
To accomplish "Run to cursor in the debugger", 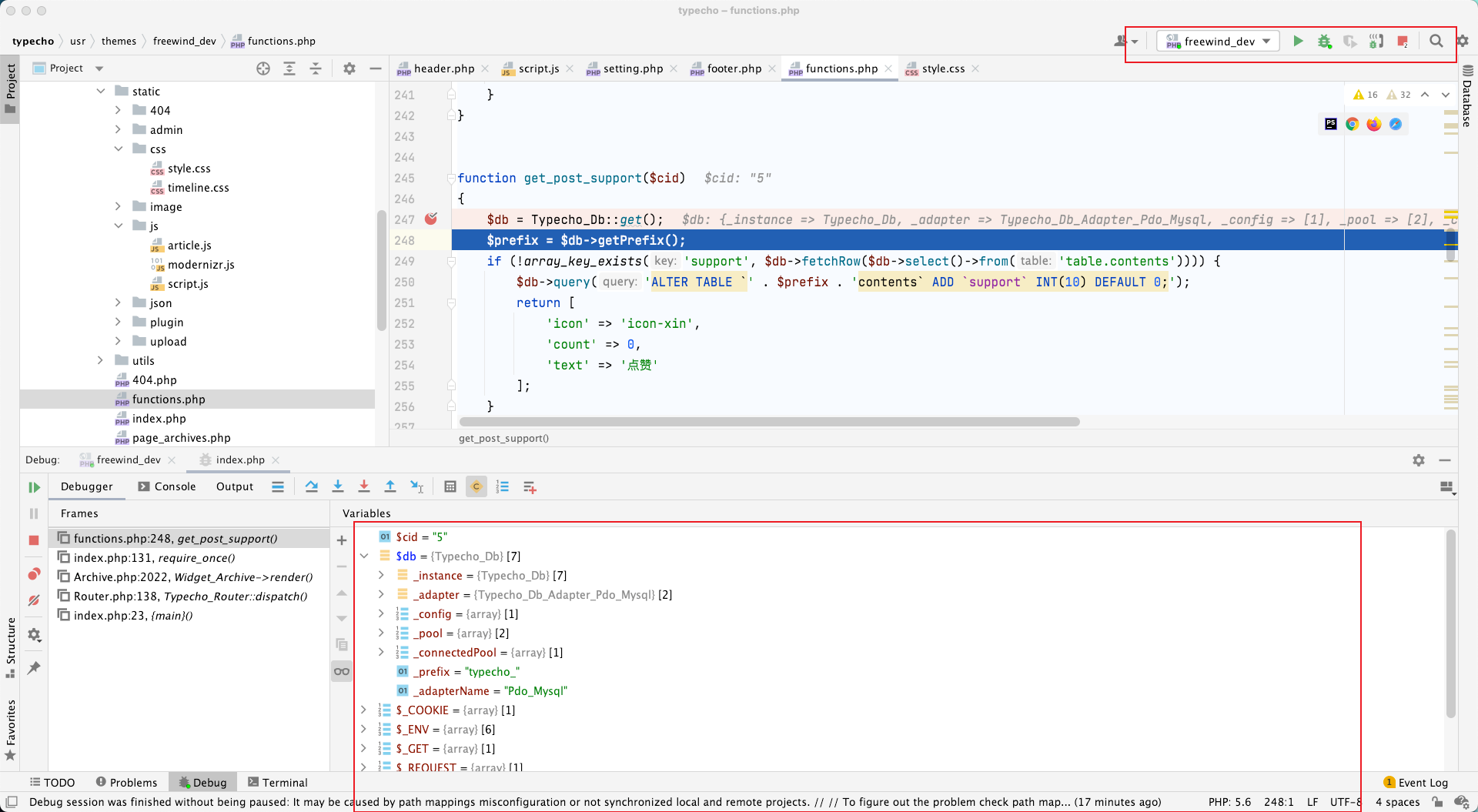I will (416, 486).
